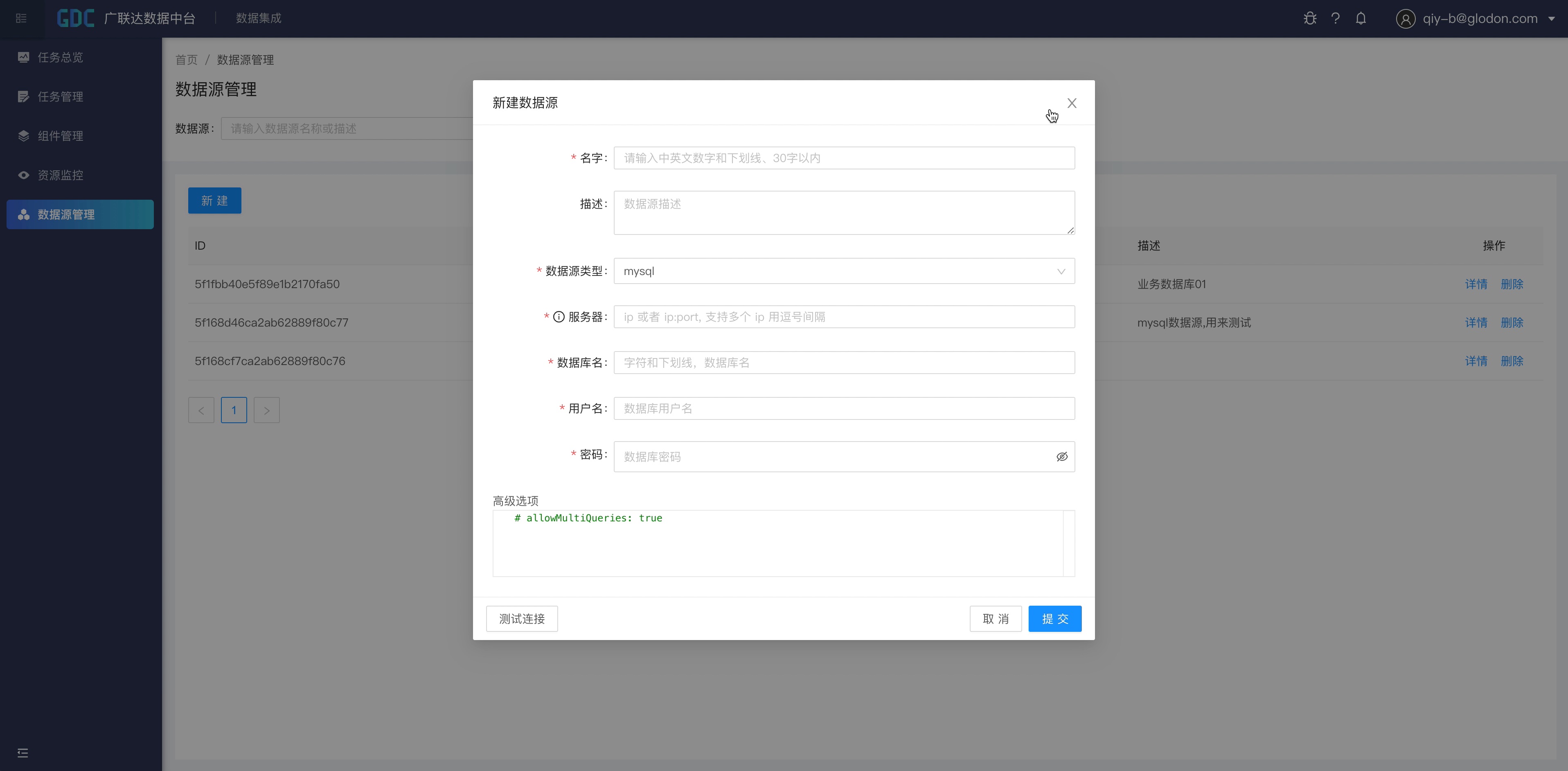
Task: Cancel with the 取消 button
Action: click(x=995, y=619)
